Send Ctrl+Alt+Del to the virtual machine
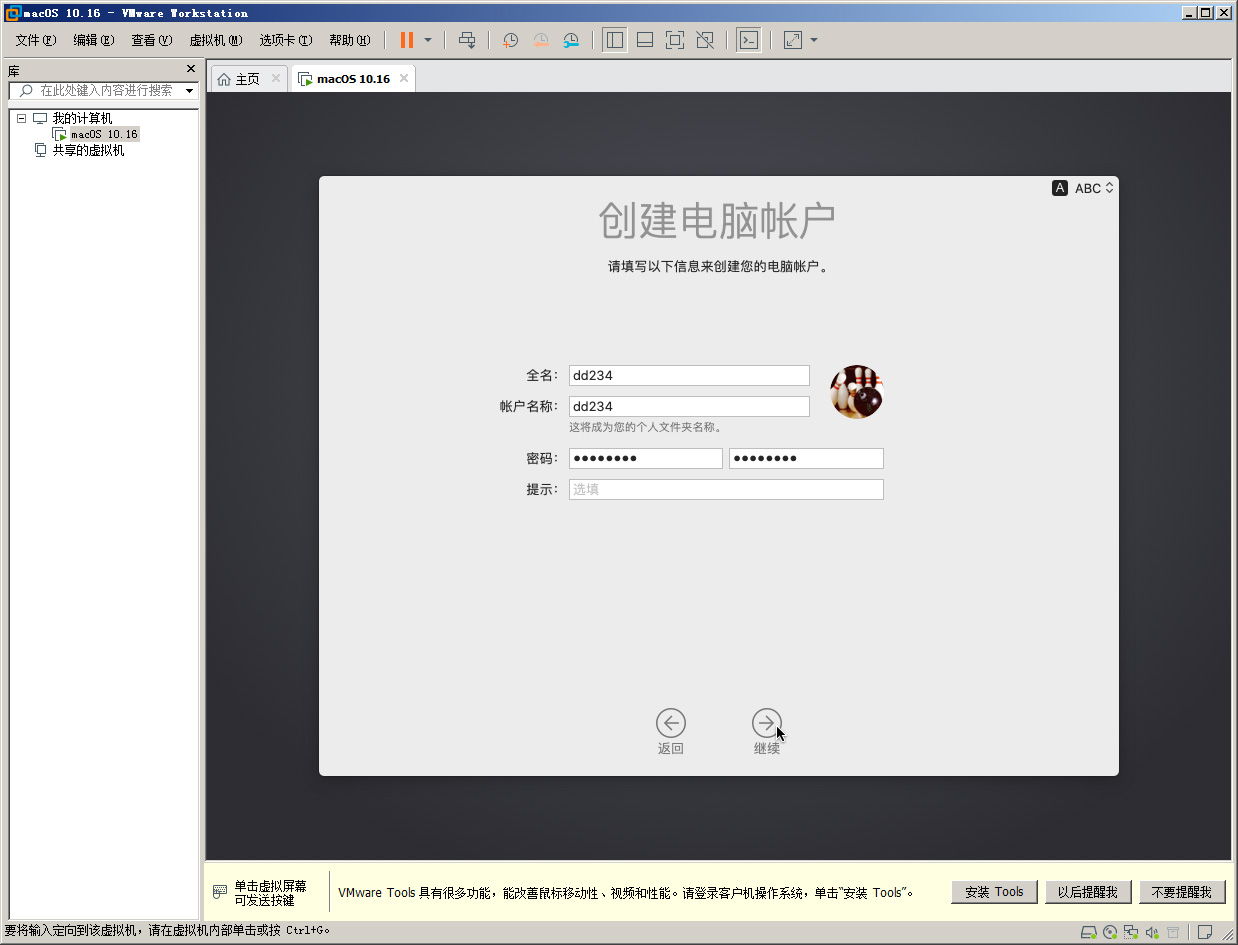 [467, 40]
